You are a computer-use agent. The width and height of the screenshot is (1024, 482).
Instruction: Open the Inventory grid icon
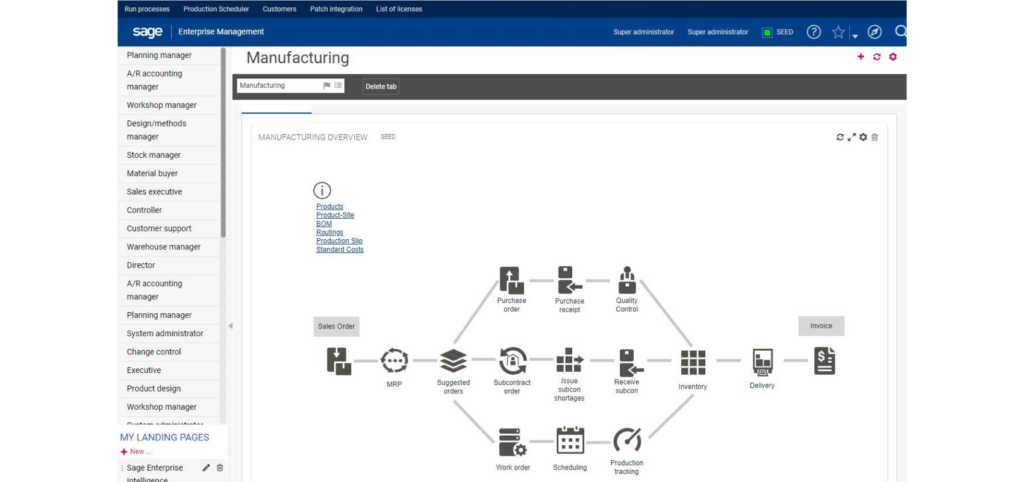[x=693, y=362]
